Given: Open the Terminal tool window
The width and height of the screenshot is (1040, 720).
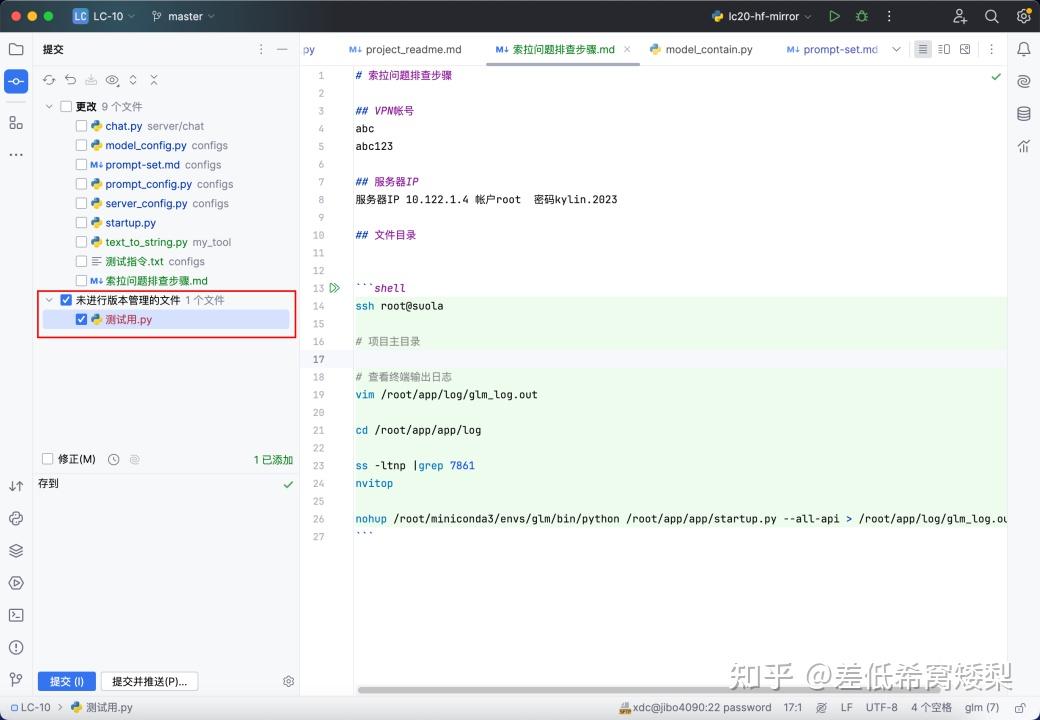Looking at the screenshot, I should click(x=16, y=615).
